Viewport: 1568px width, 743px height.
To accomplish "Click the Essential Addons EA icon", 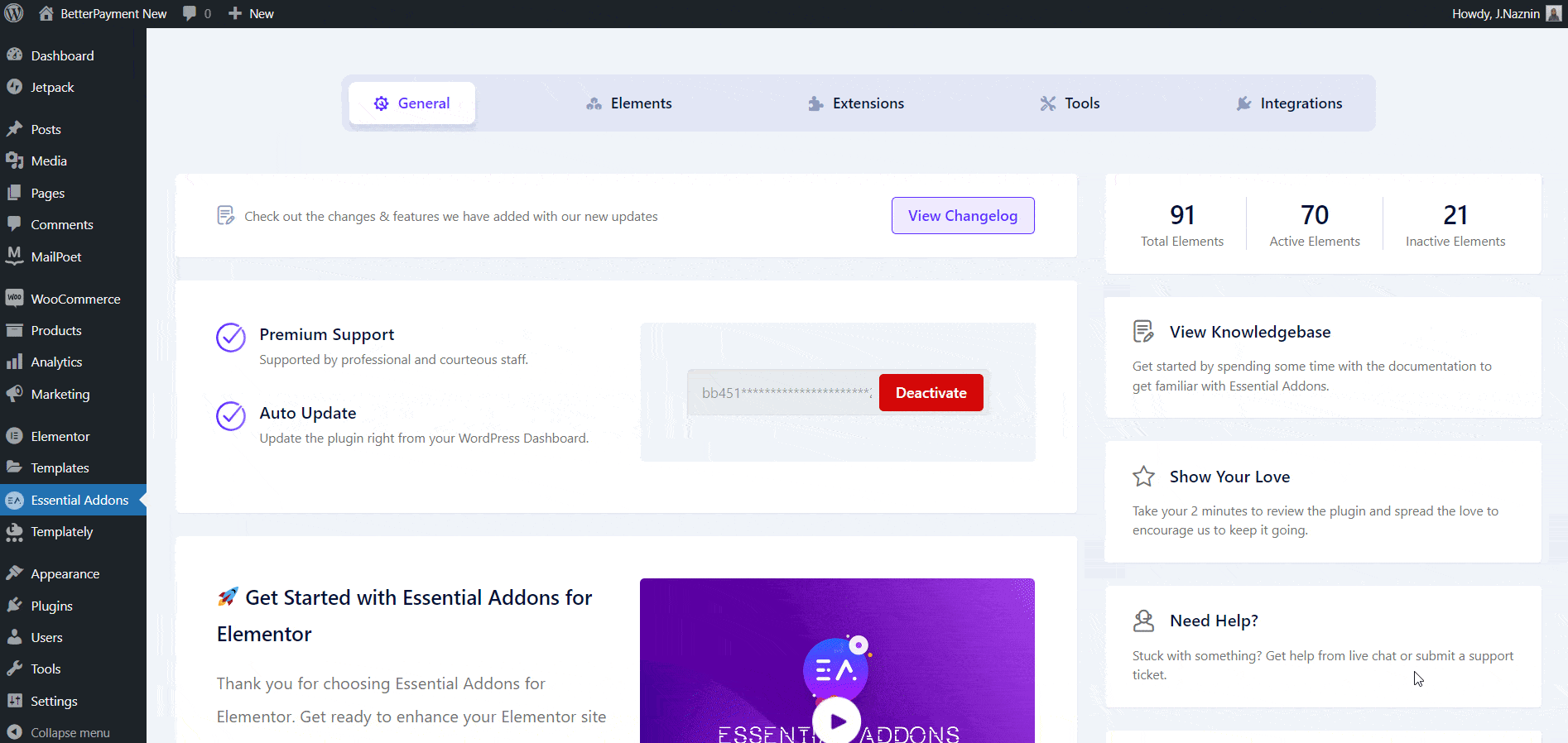I will [14, 500].
